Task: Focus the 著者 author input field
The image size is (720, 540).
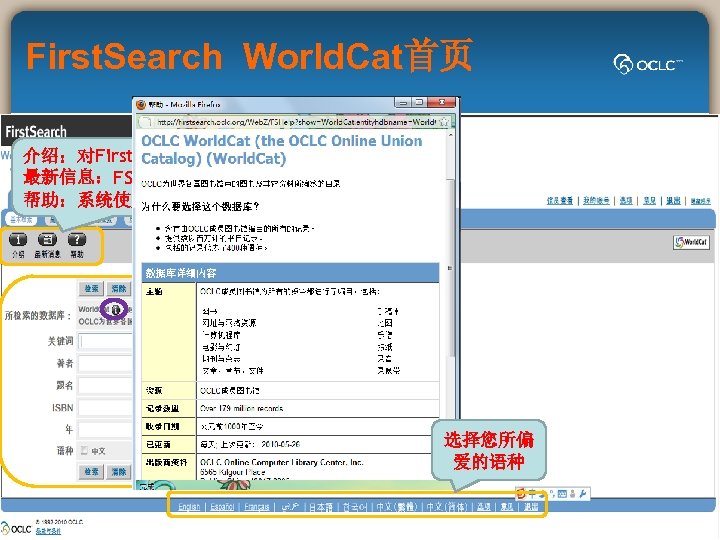Action: tap(105, 363)
